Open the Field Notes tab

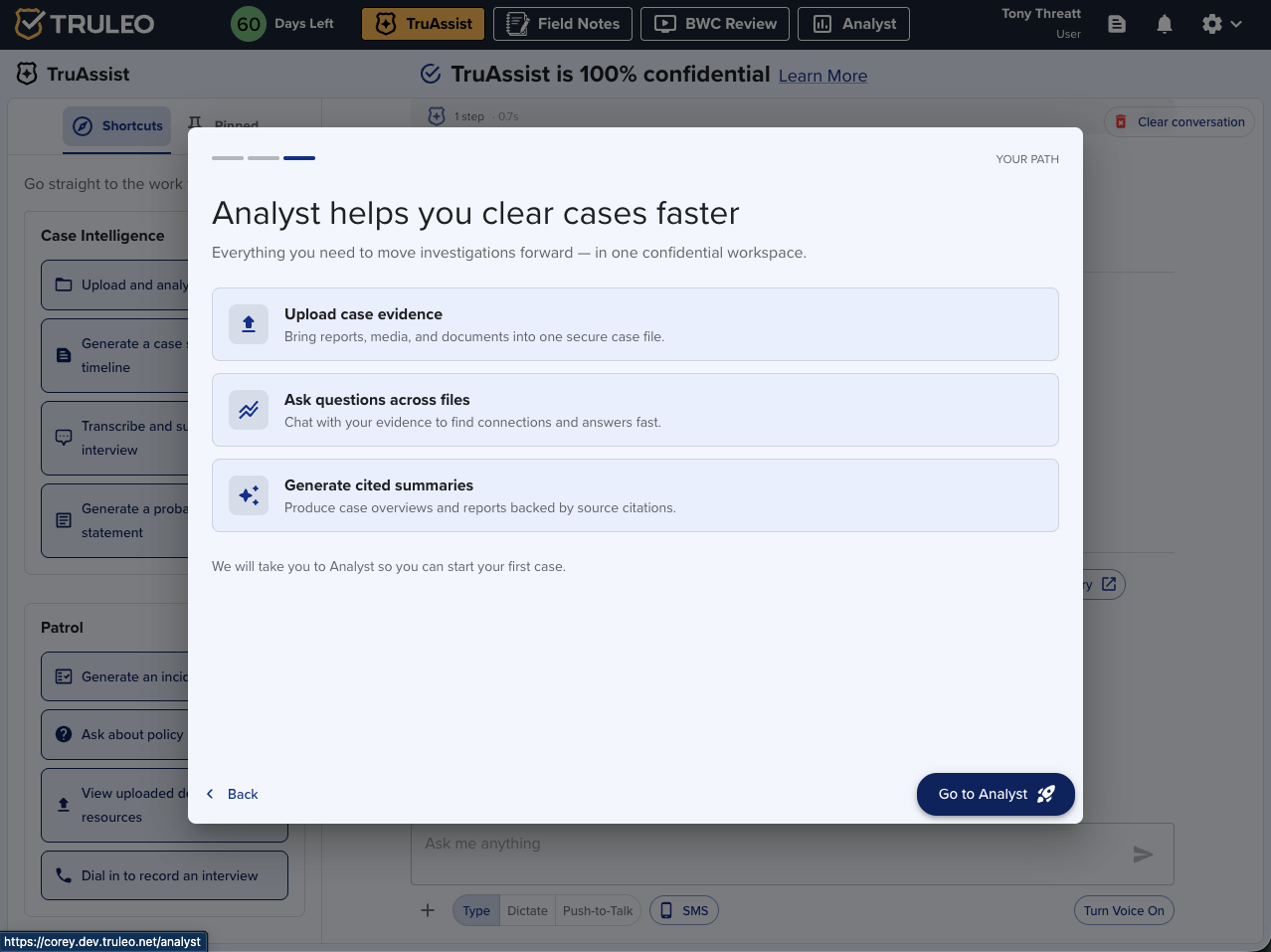563,24
